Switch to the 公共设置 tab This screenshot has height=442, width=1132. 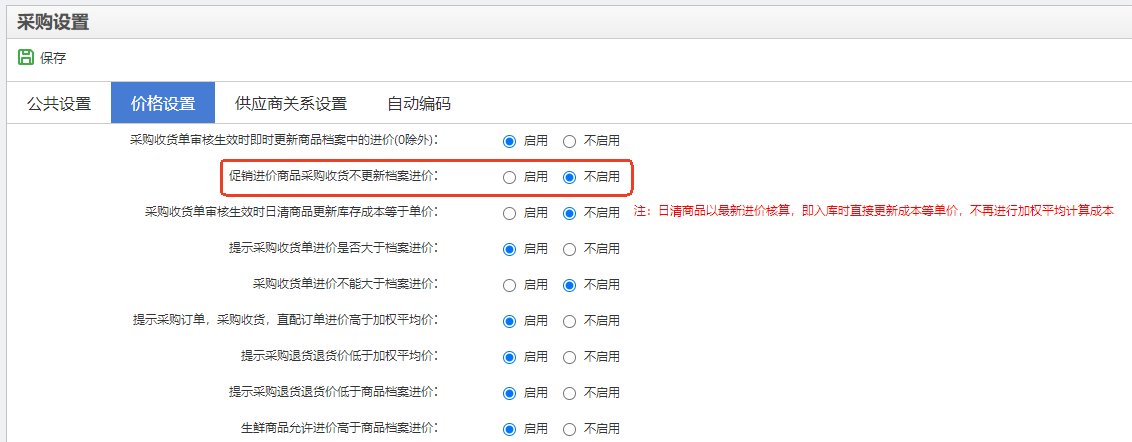pos(59,104)
